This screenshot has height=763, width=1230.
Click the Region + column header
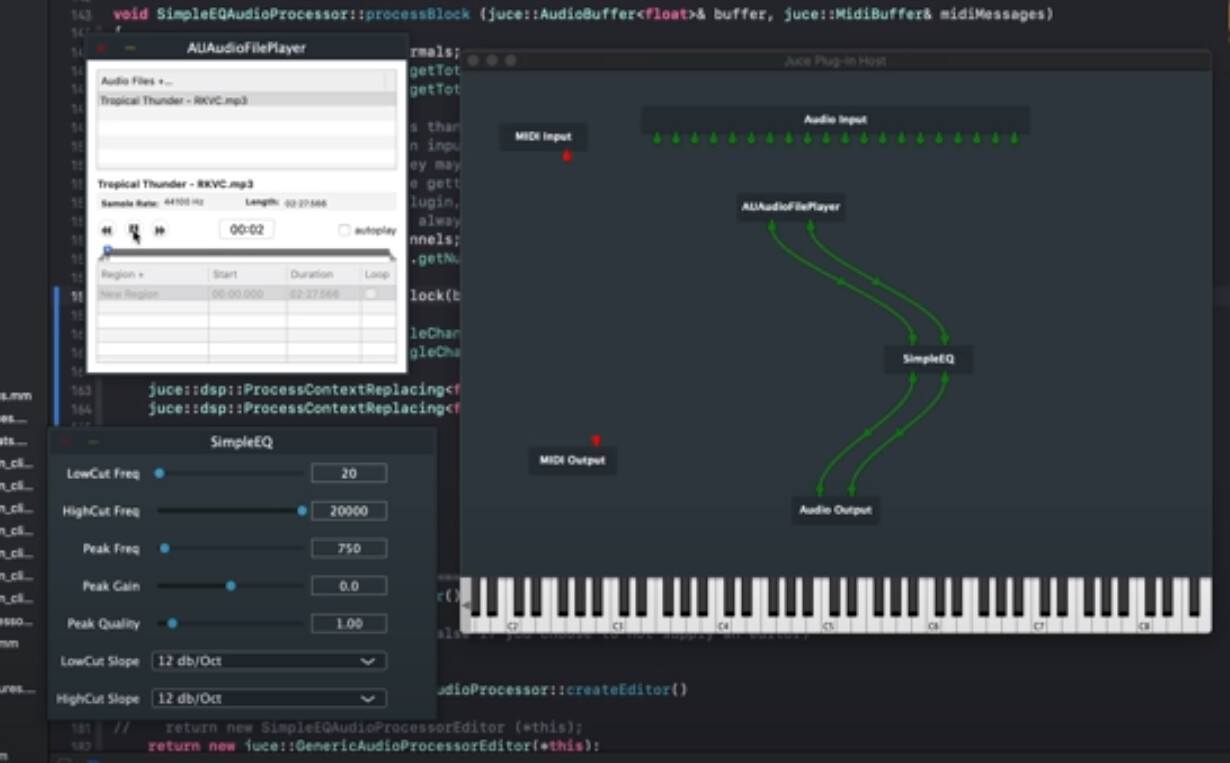[153, 274]
